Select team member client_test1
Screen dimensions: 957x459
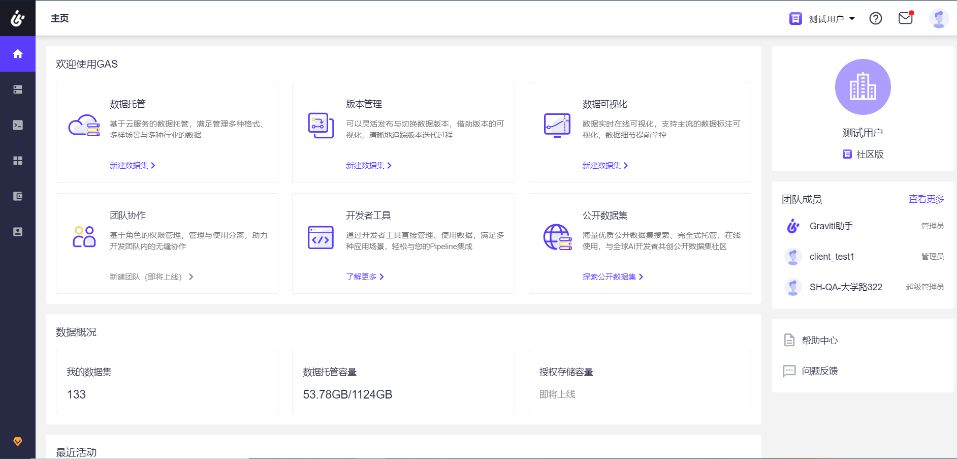[x=838, y=257]
